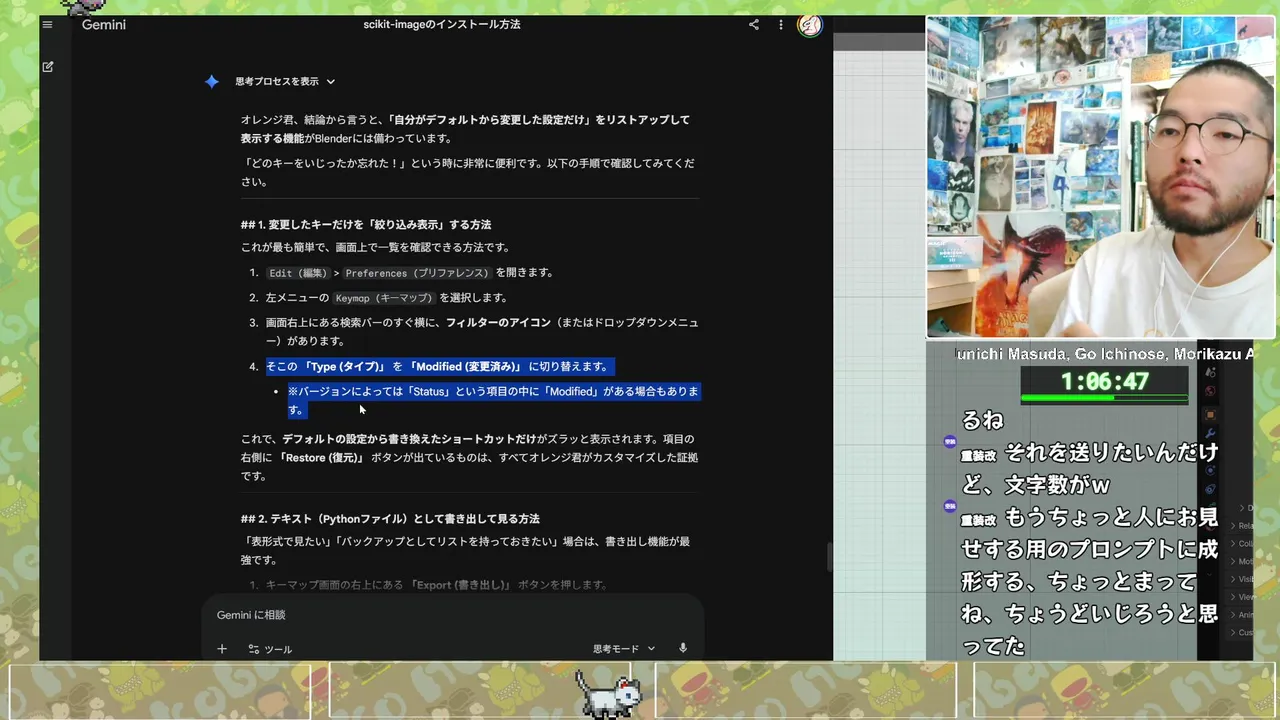1280x720 pixels.
Task: Open Blender's orange Object properties tab
Action: (1210, 414)
